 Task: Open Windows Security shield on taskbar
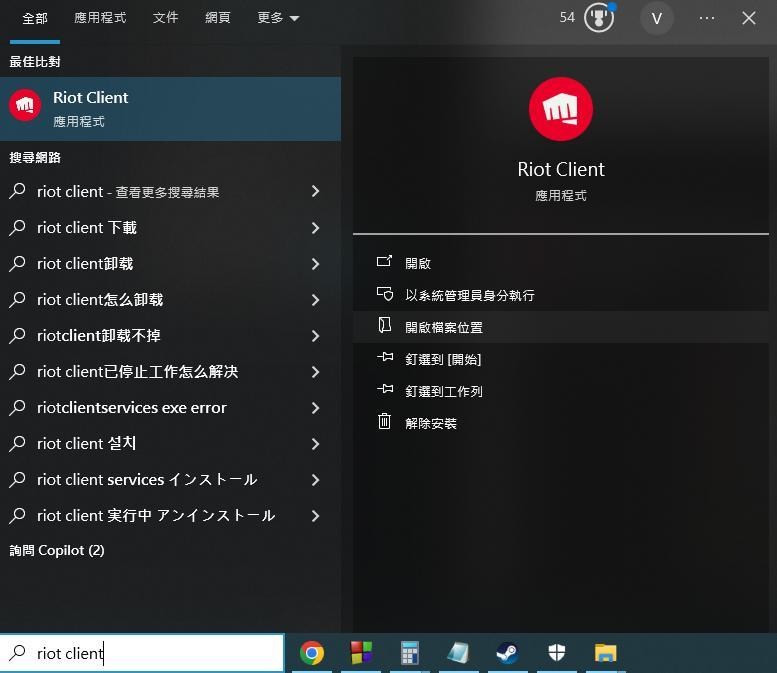557,652
